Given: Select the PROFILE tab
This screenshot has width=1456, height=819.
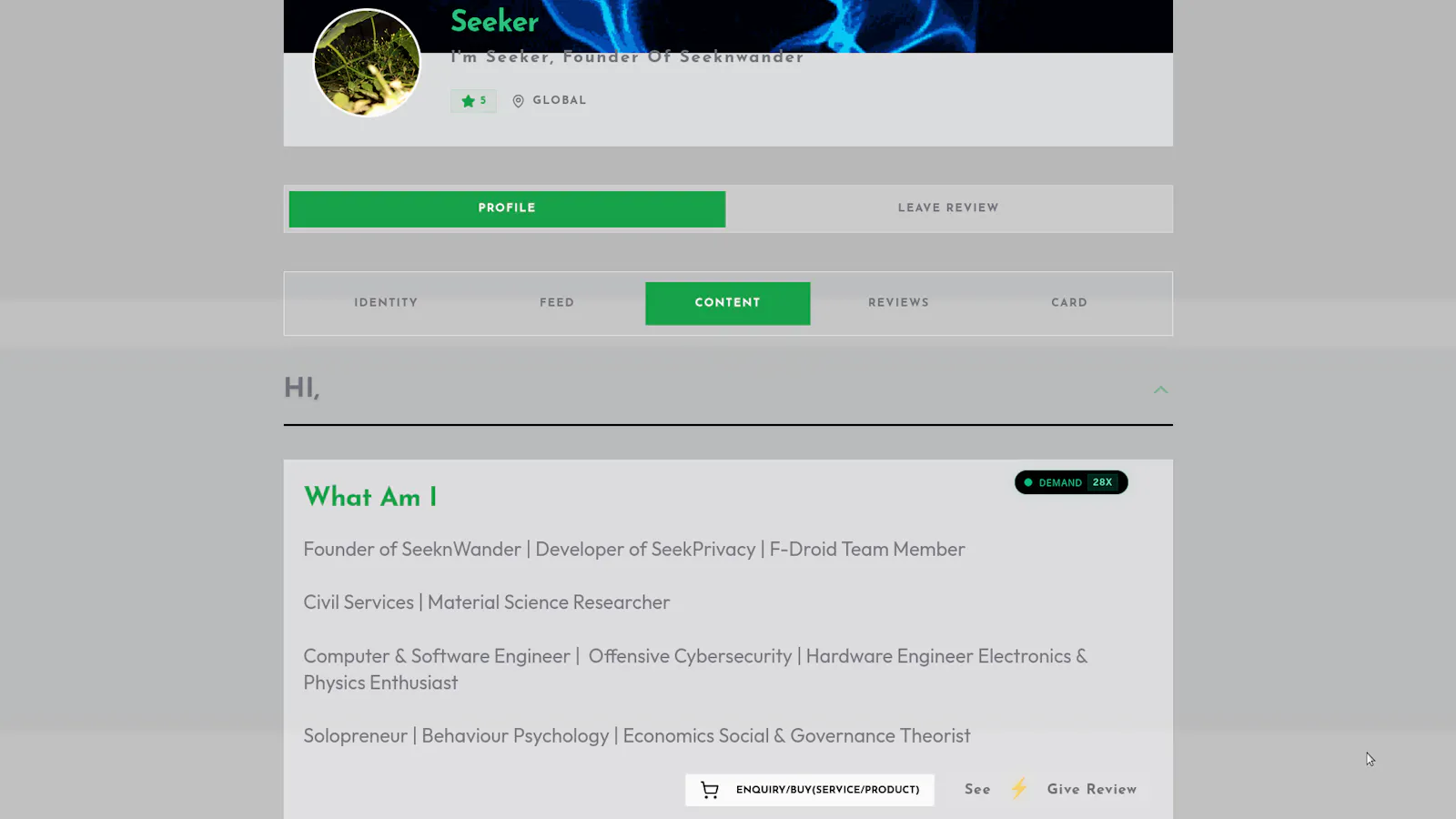Looking at the screenshot, I should pos(507,208).
